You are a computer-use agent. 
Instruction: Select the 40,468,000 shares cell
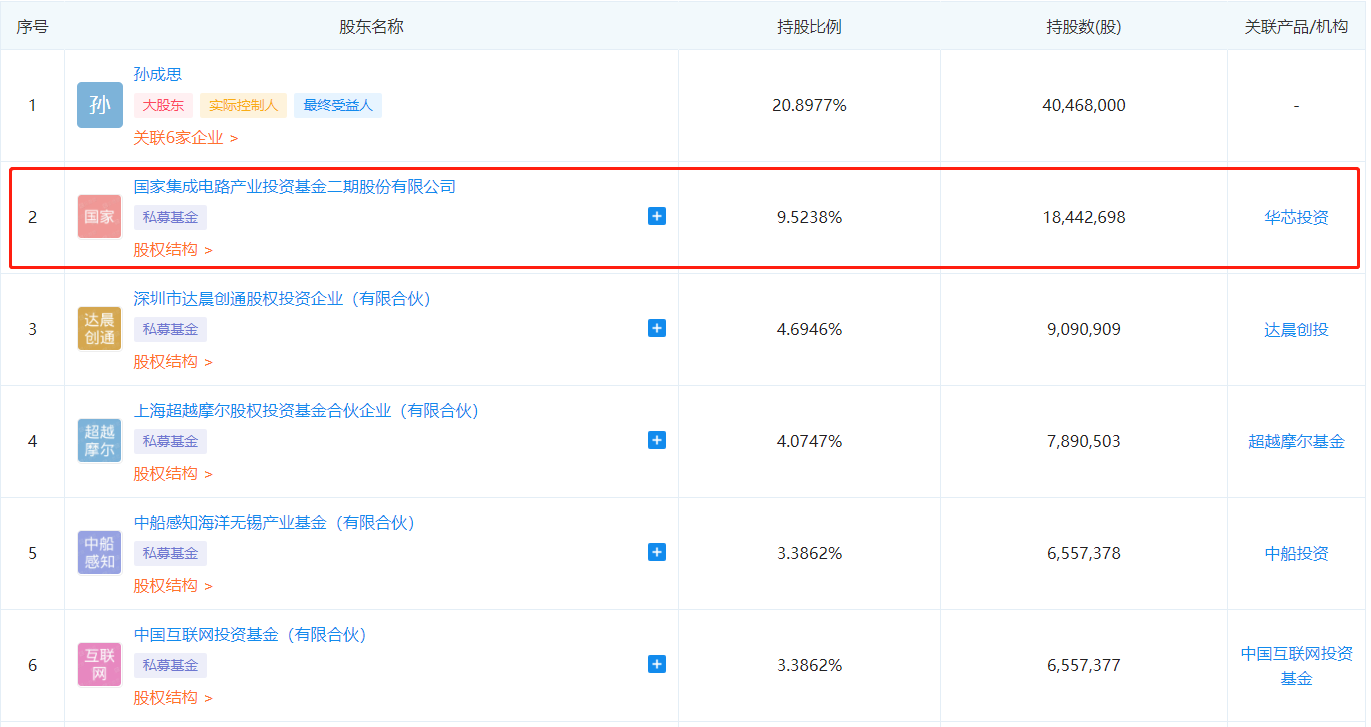(1084, 105)
